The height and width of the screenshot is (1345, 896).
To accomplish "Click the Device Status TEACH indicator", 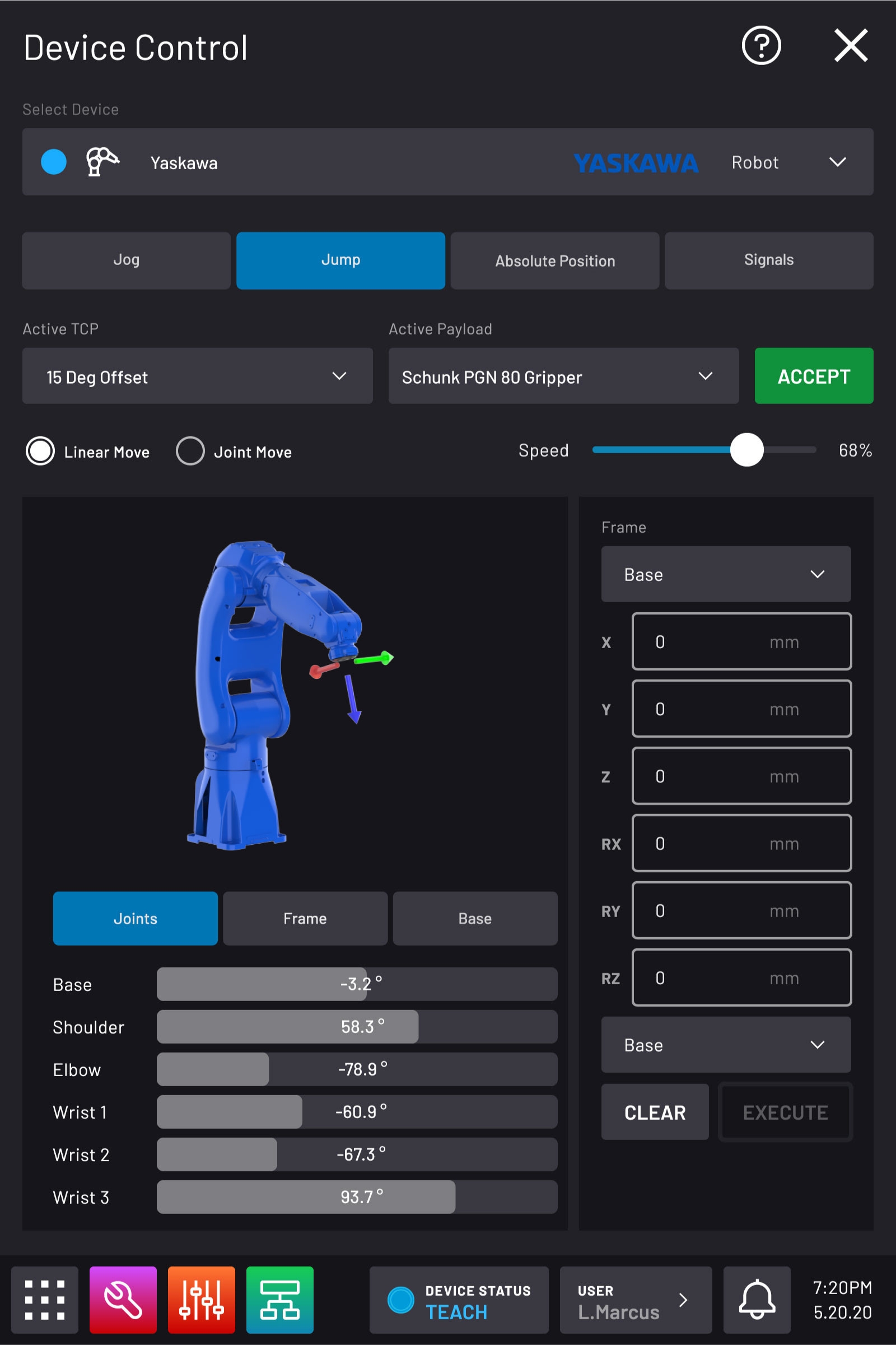I will pos(459,1300).
